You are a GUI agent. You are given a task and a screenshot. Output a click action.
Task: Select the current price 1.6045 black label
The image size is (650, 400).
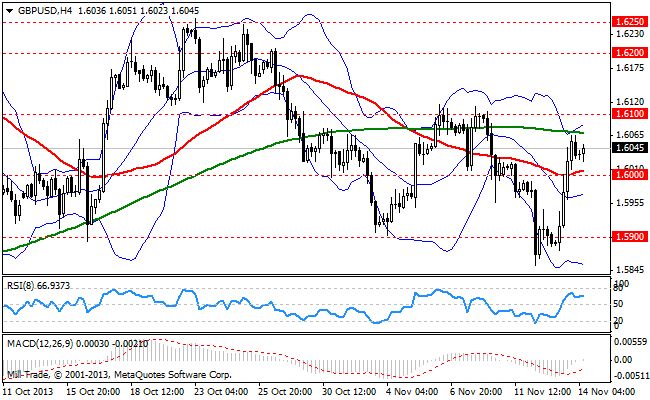coord(630,148)
